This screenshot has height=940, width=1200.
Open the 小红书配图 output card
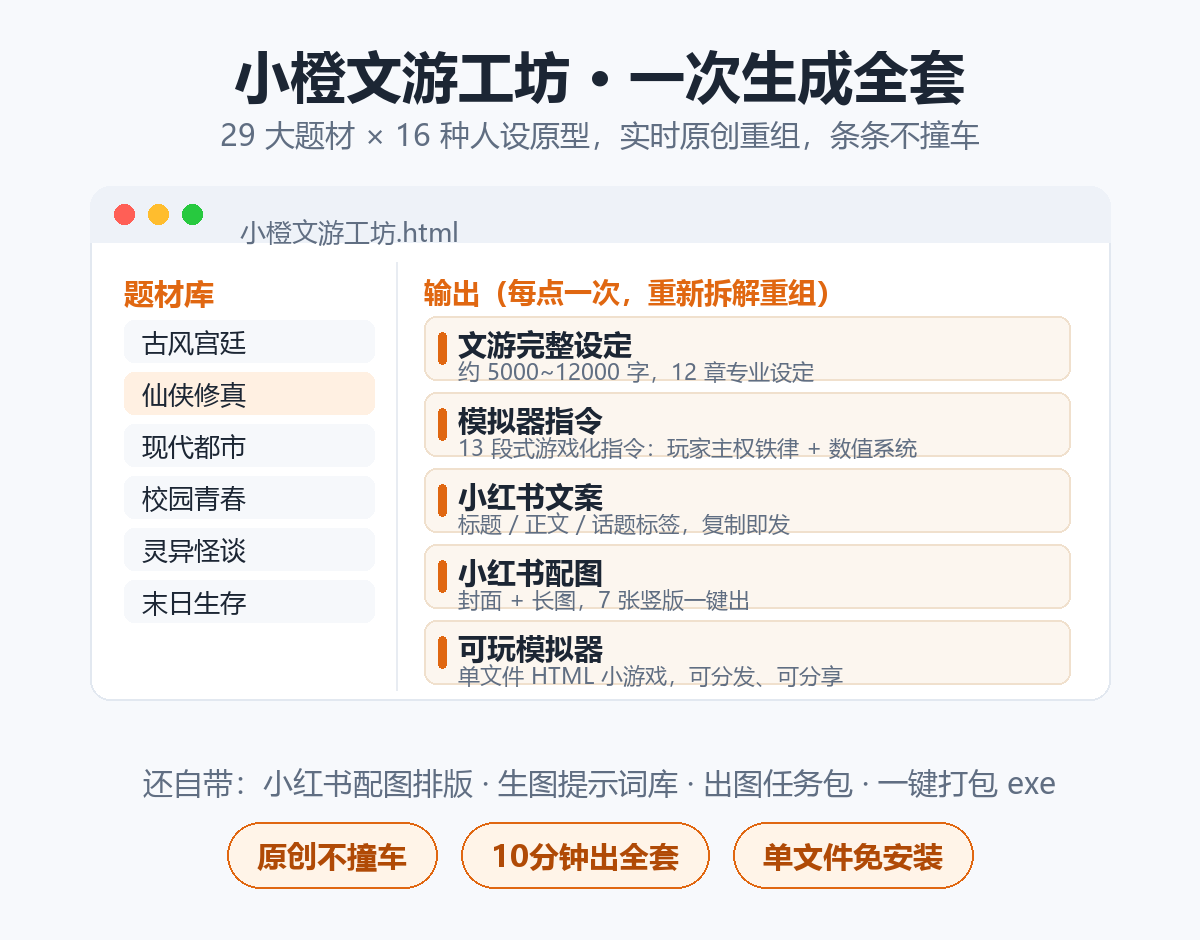click(747, 576)
